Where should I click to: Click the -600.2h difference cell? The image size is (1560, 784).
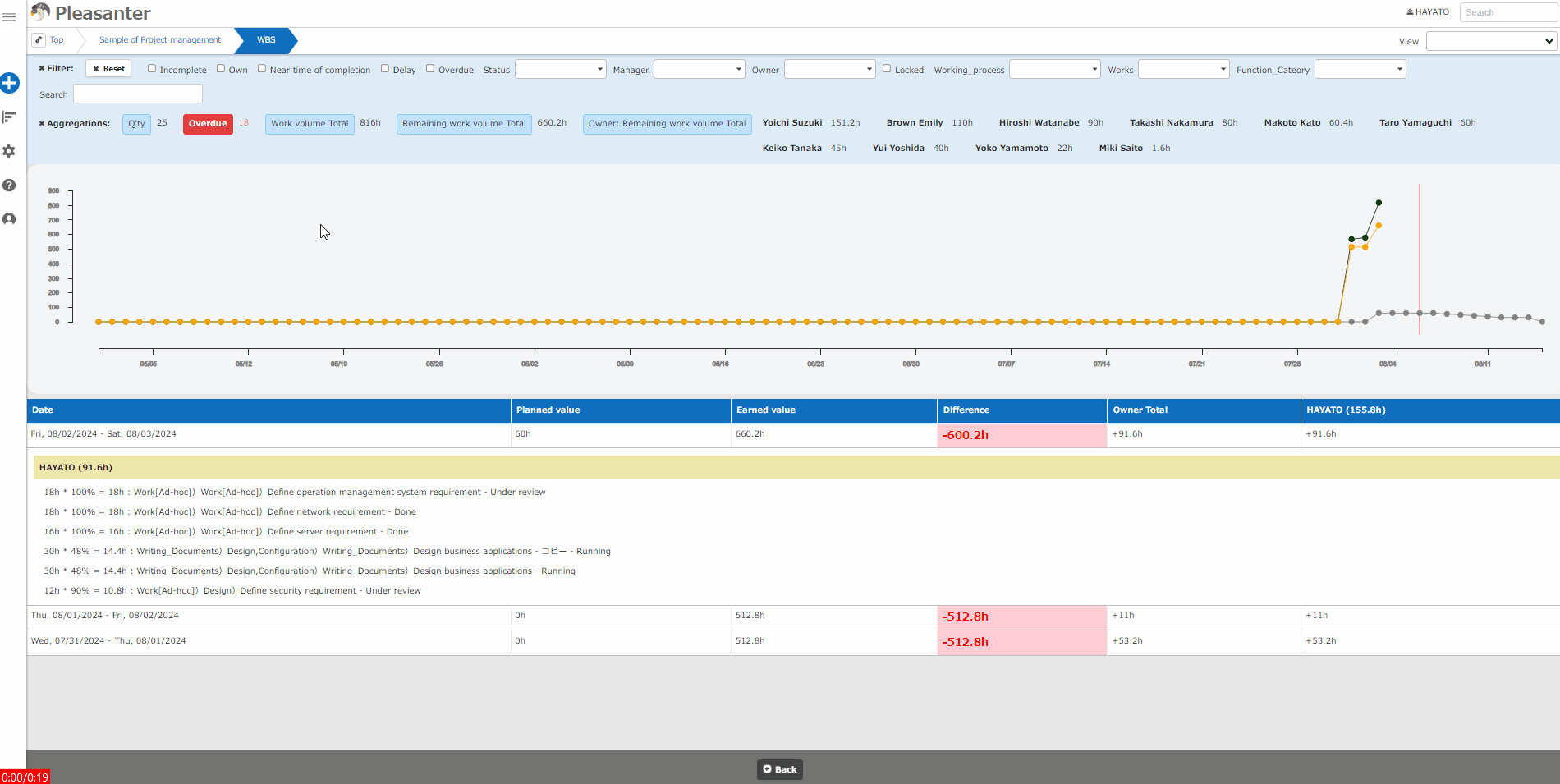coord(1022,435)
